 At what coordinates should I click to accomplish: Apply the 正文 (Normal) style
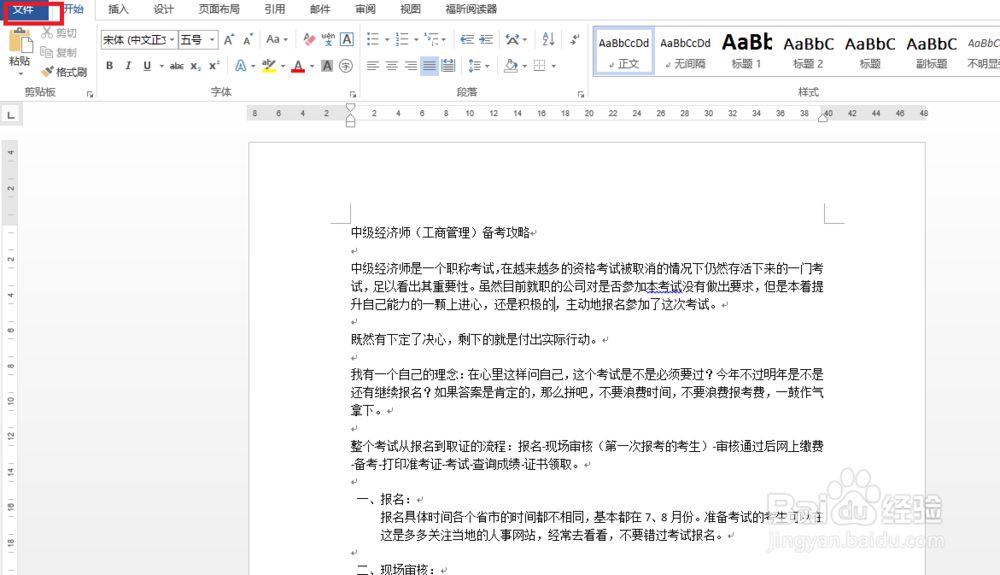pyautogui.click(x=624, y=51)
